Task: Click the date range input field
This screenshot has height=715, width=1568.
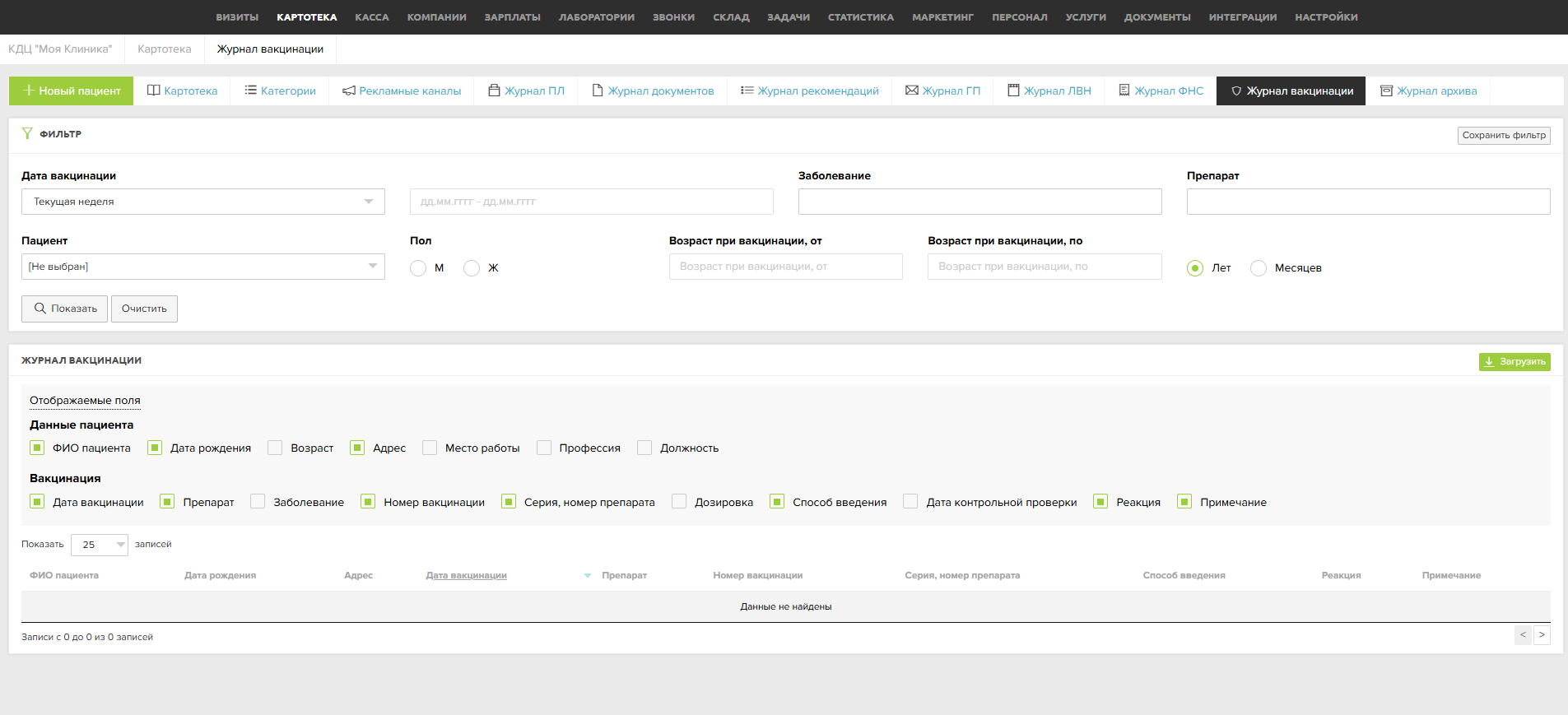Action: (592, 202)
